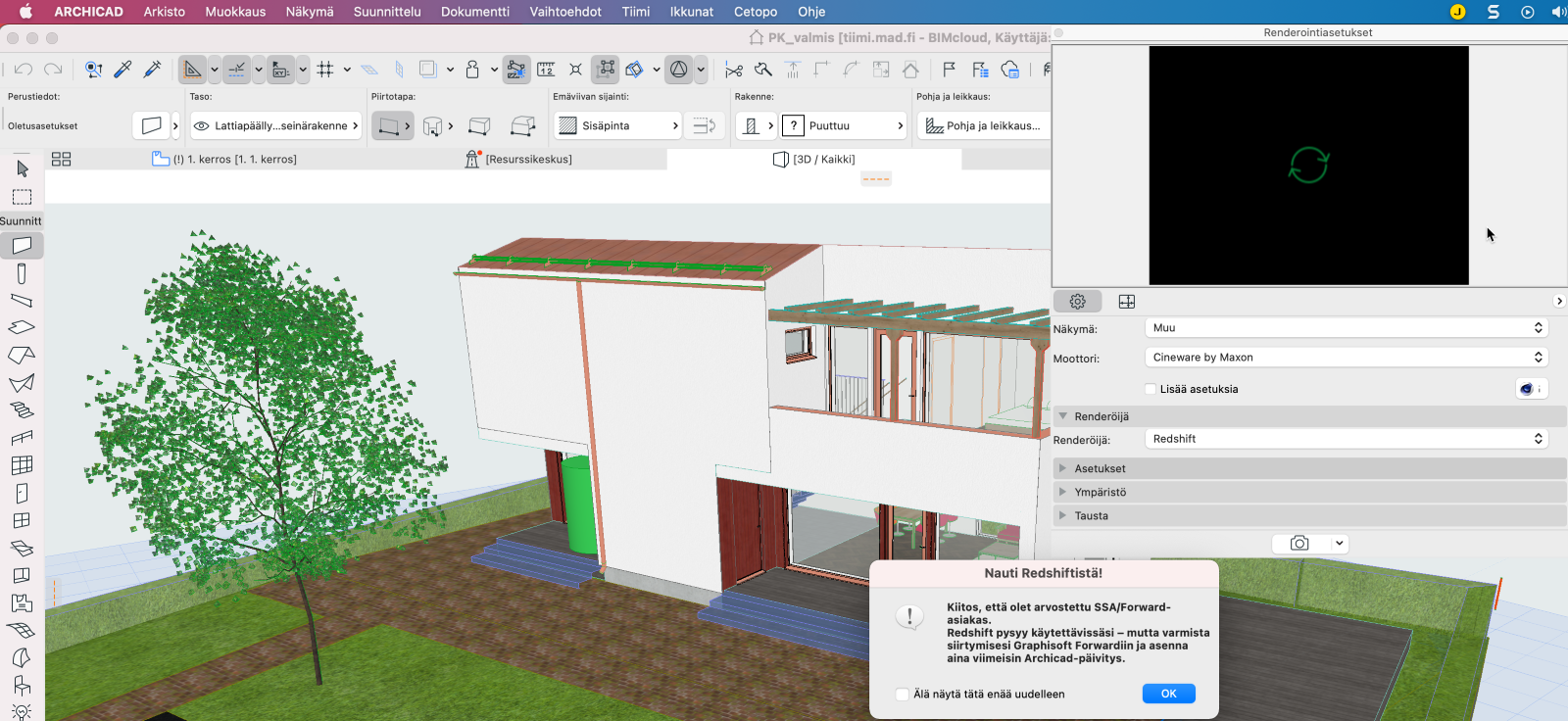This screenshot has height=721, width=1568.
Task: Click the Find and Select icon
Action: point(93,70)
